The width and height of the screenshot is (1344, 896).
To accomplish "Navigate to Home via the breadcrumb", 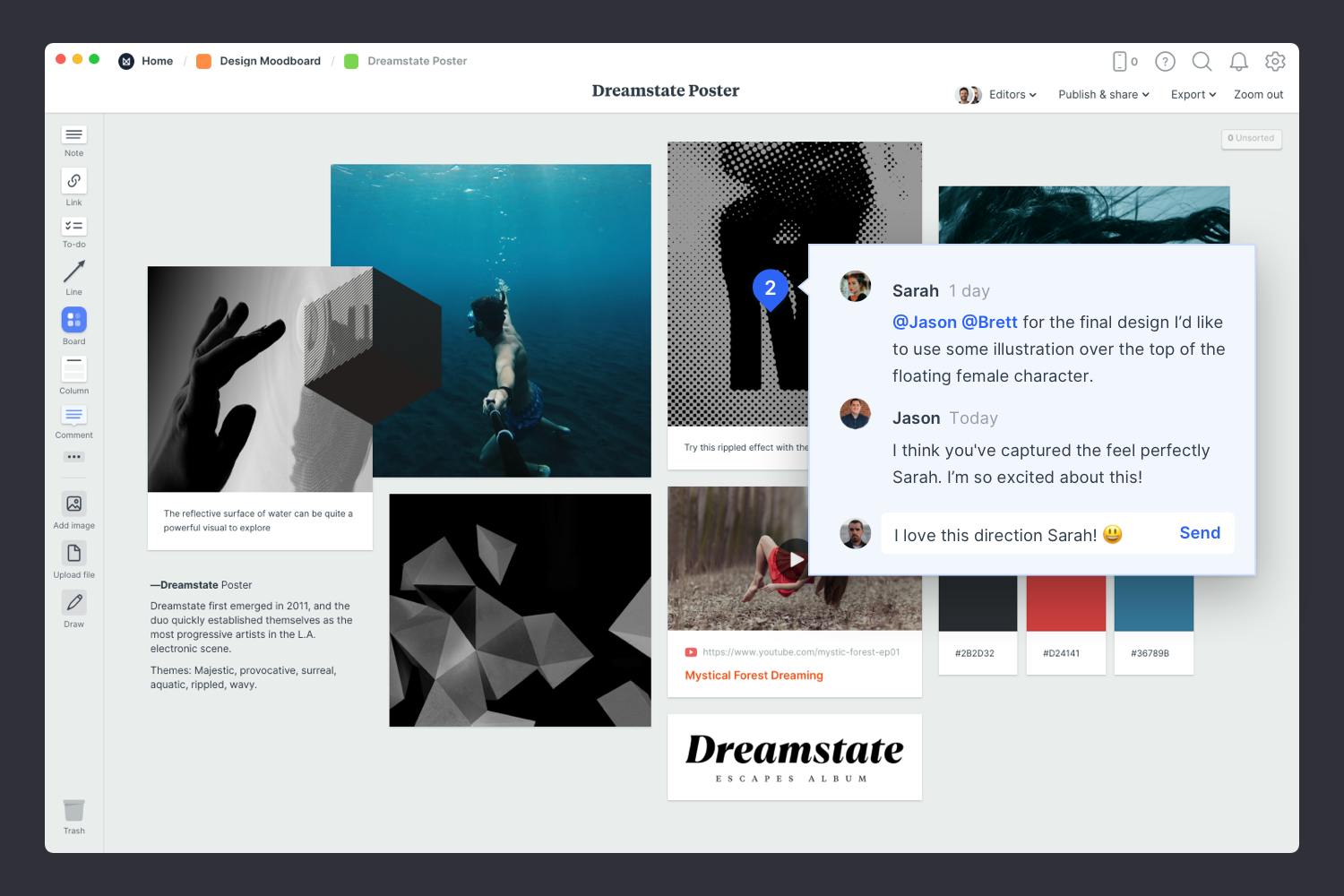I will tap(157, 61).
